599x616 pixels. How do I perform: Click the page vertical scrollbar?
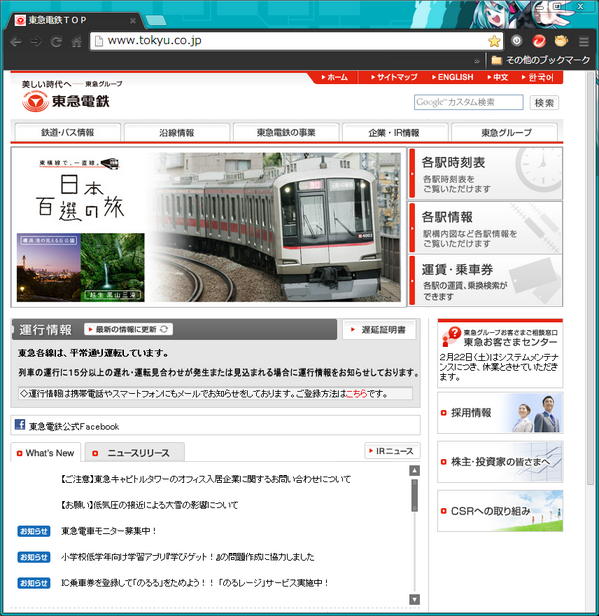point(590,278)
